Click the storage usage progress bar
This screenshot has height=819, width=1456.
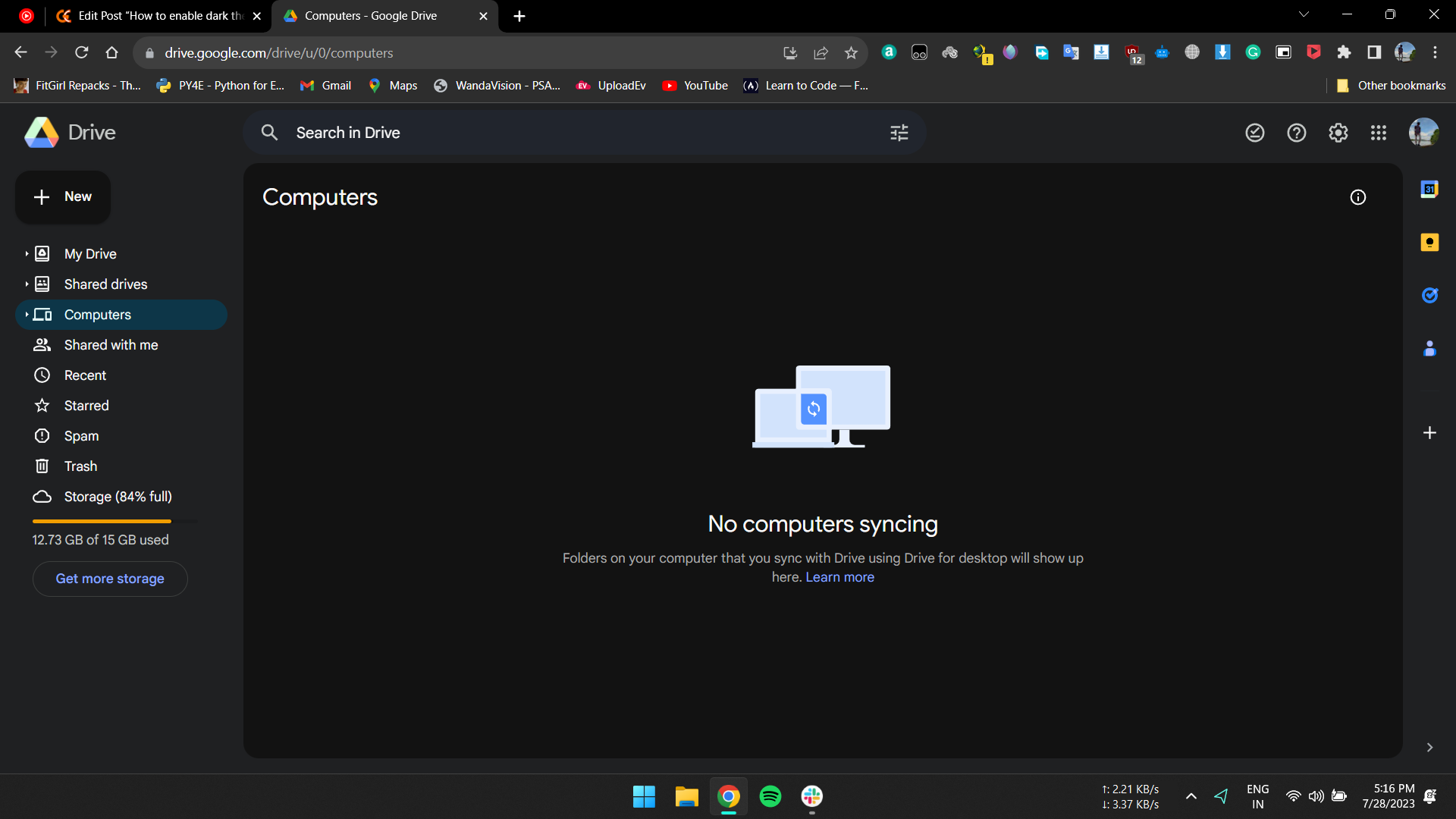coord(115,522)
